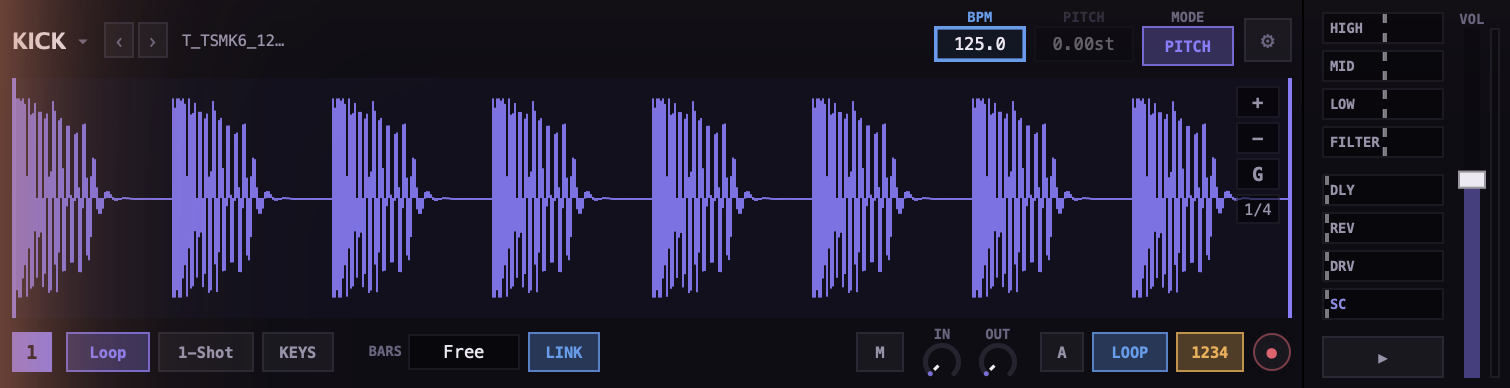Click the REV reverb send control

click(1383, 228)
